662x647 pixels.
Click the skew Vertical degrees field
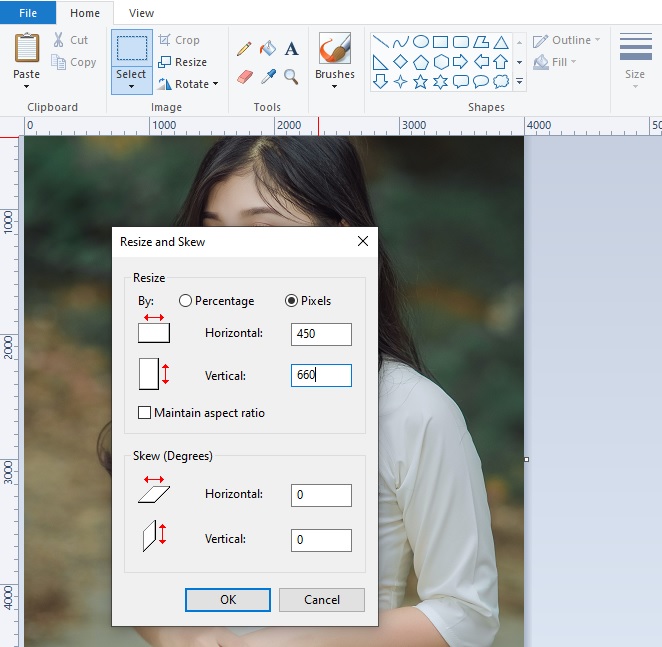pos(321,540)
